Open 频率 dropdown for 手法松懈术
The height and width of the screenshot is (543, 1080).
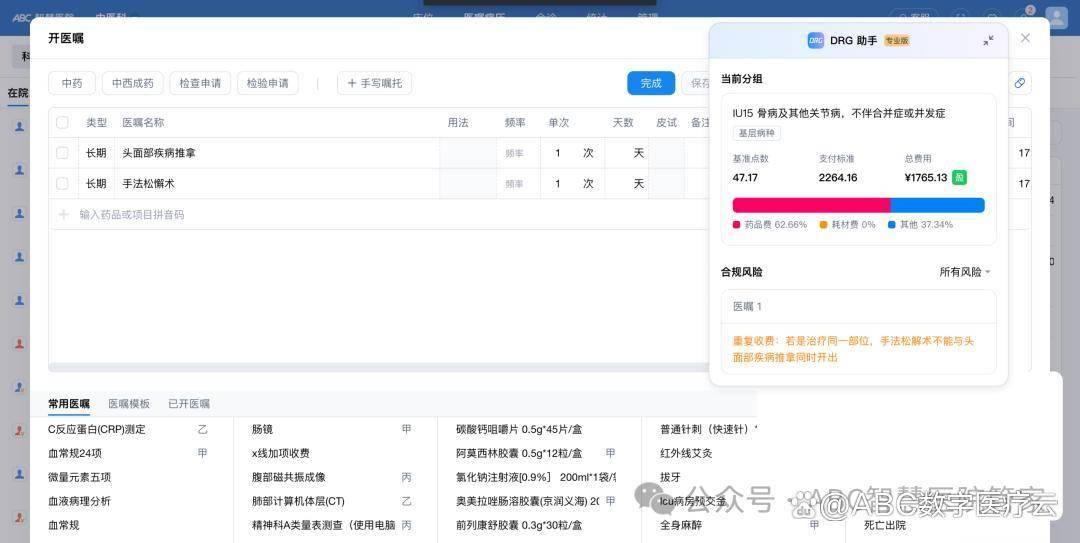coord(514,184)
